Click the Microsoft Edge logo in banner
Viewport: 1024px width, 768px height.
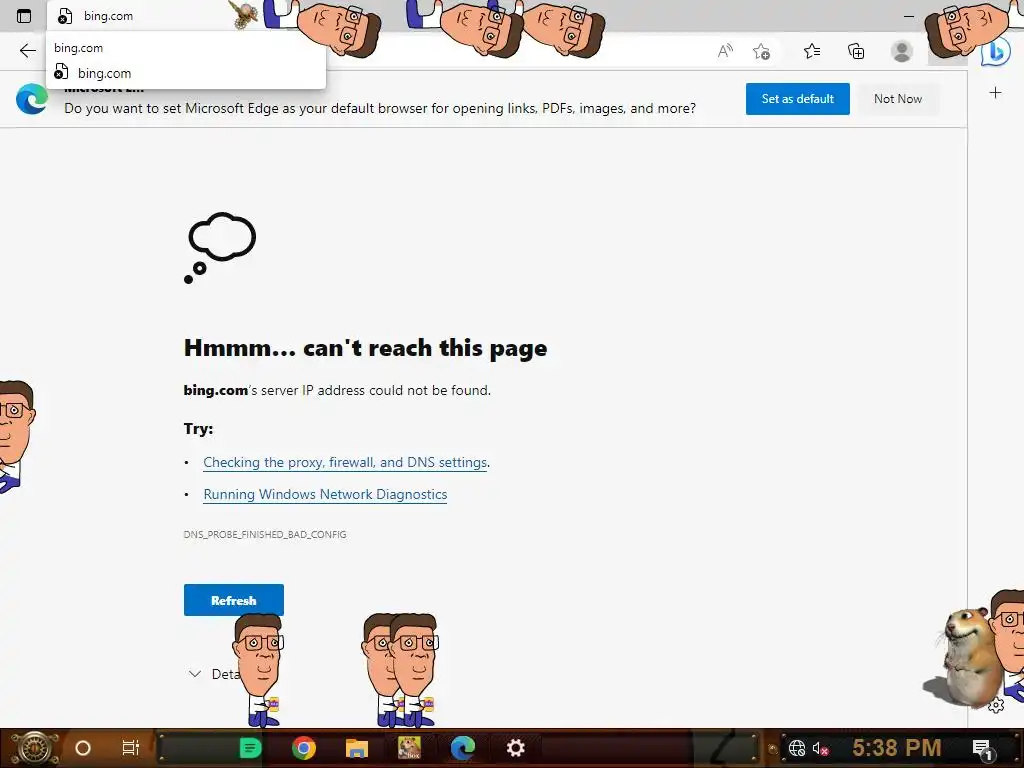(32, 99)
